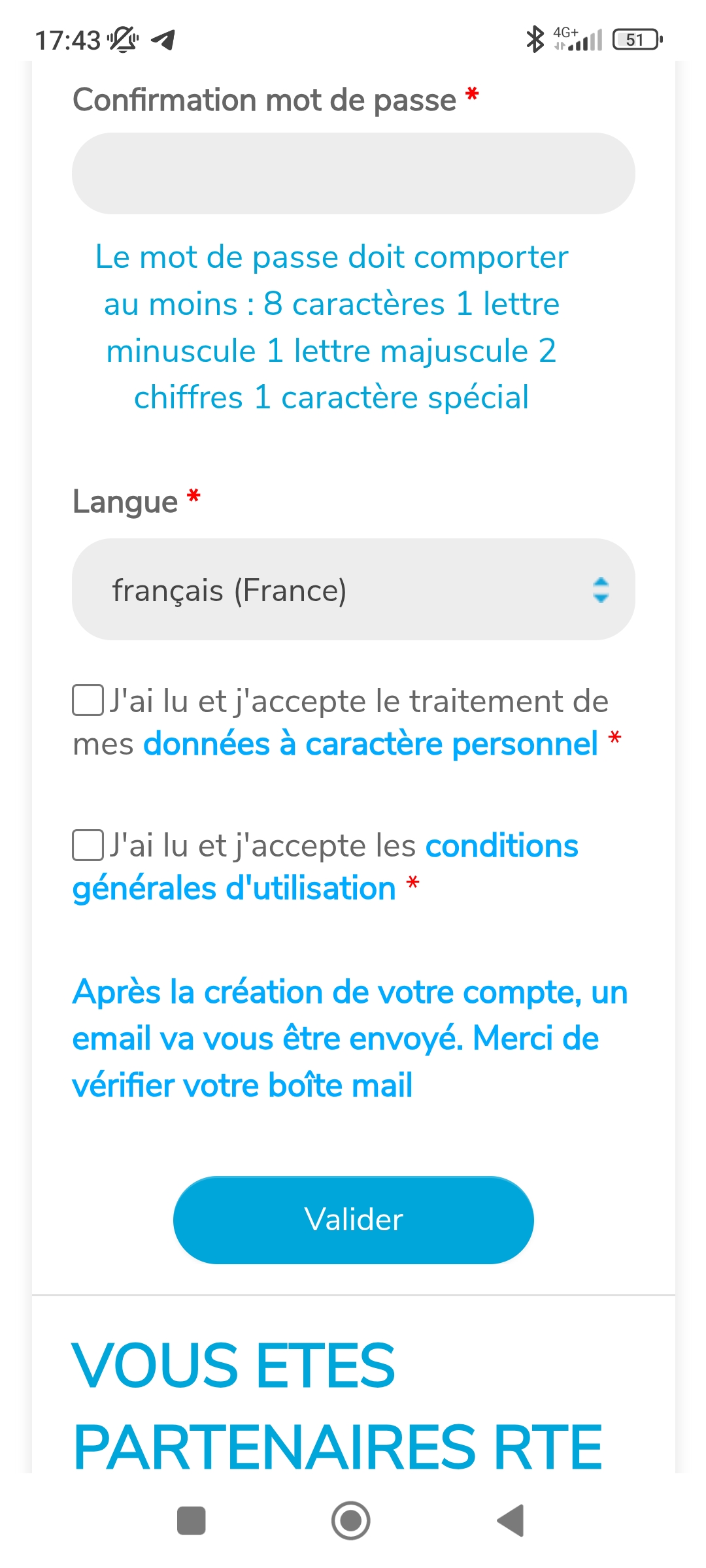
Task: Tap the email verification notice text
Action: pos(350,1038)
